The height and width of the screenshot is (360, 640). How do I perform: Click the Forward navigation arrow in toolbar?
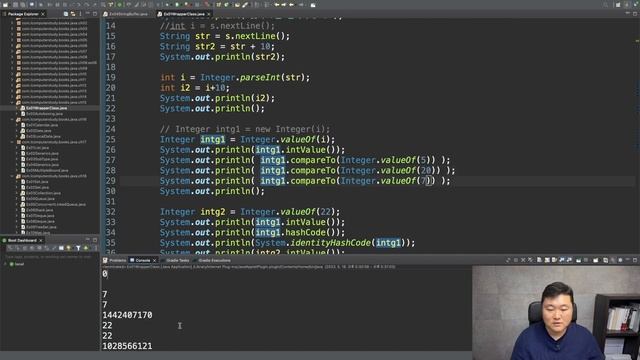pos(302,4)
